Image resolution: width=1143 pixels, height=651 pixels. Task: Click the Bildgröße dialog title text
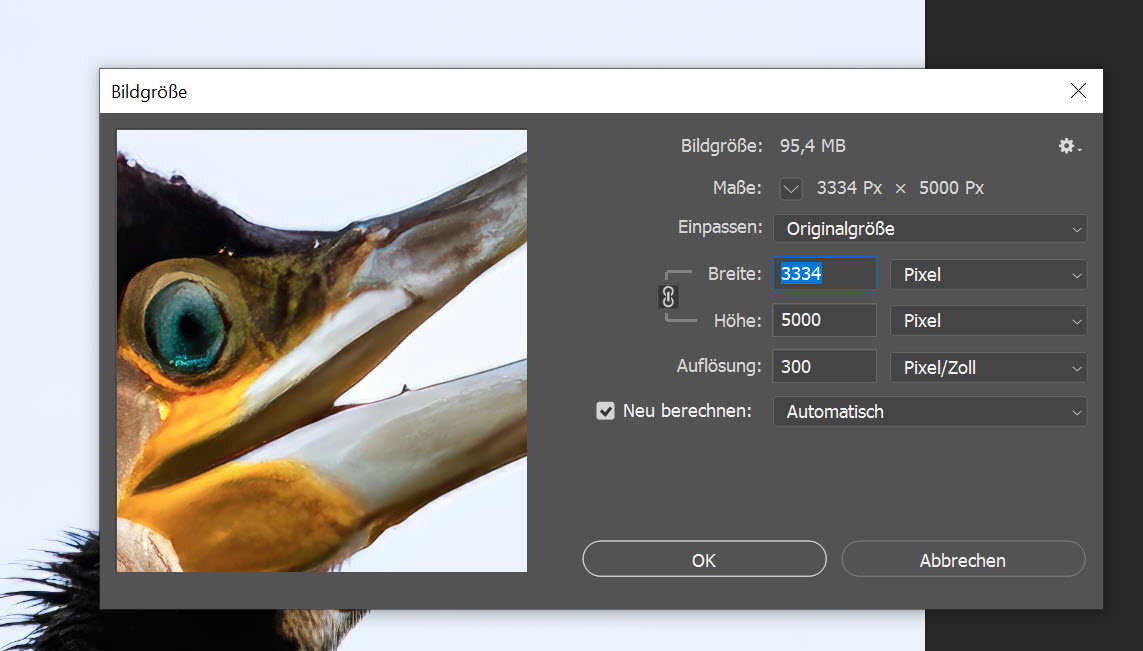[149, 92]
